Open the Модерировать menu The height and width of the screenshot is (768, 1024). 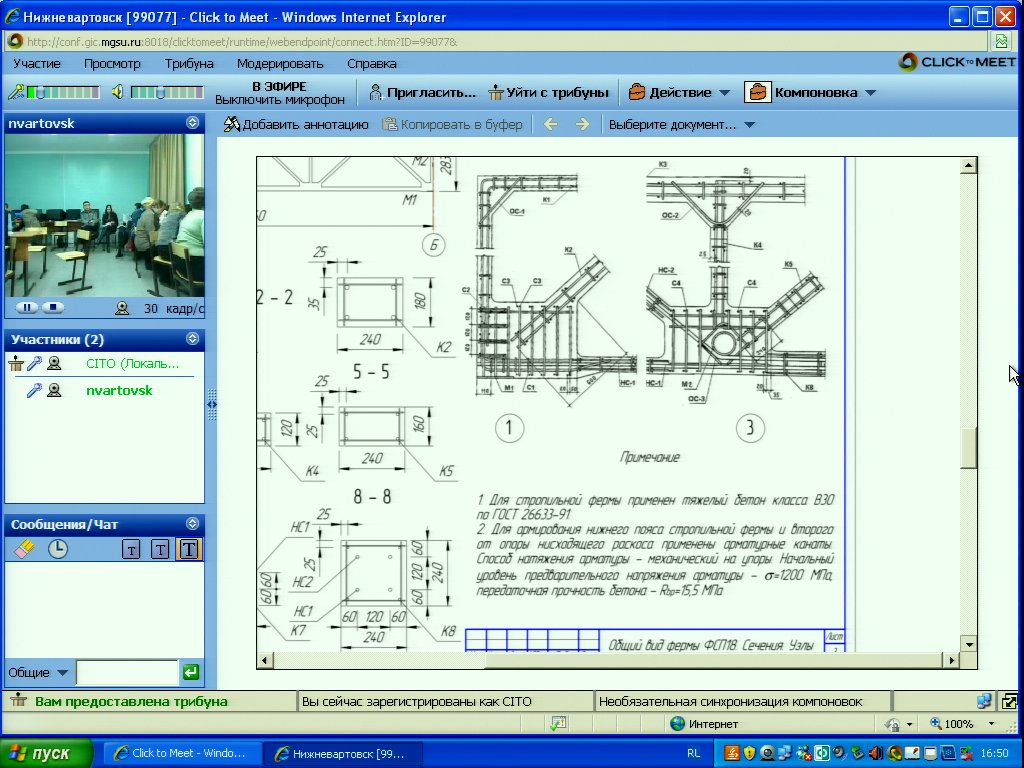pyautogui.click(x=280, y=63)
